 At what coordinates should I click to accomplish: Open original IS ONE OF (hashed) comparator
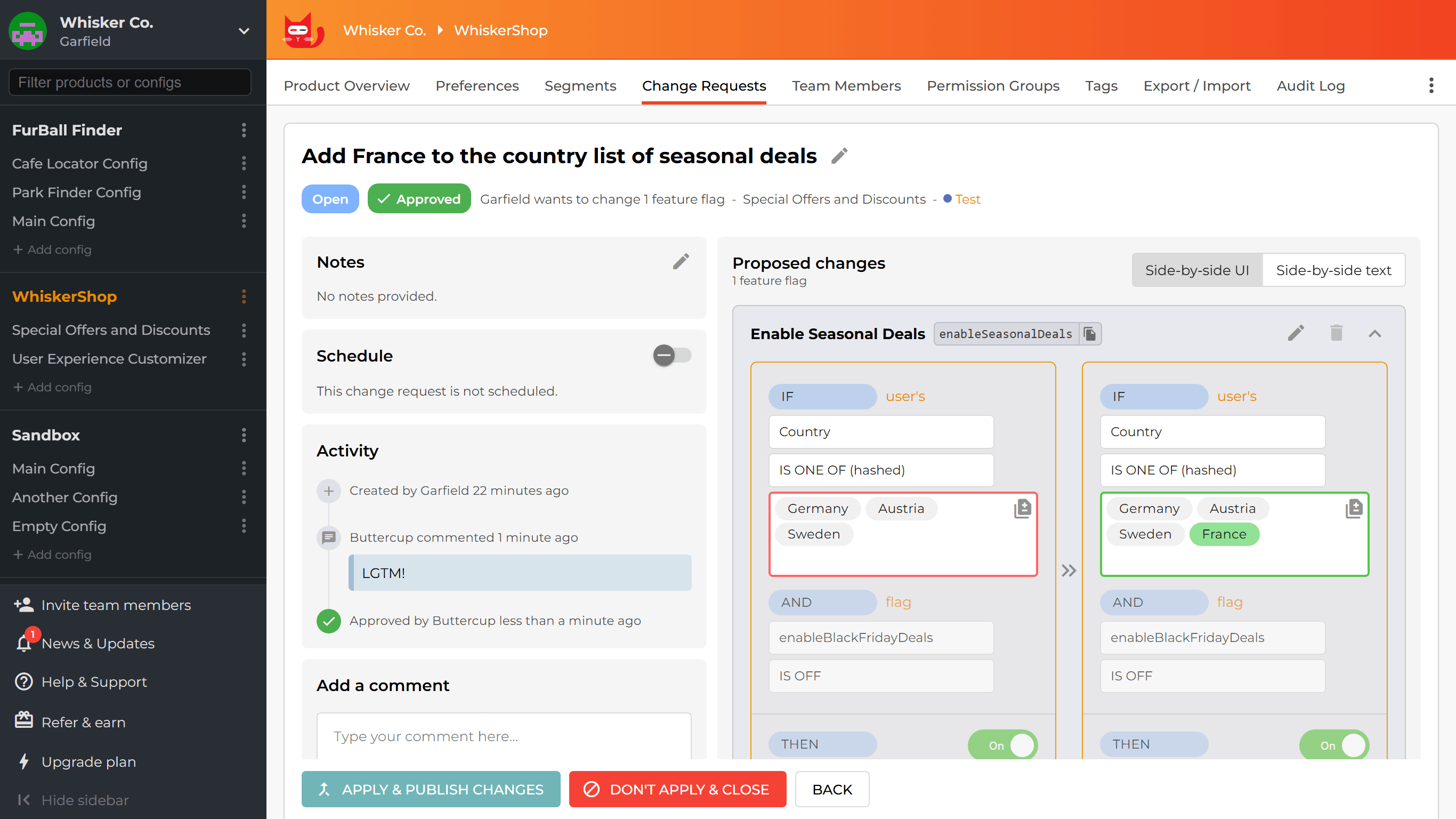tap(880, 470)
